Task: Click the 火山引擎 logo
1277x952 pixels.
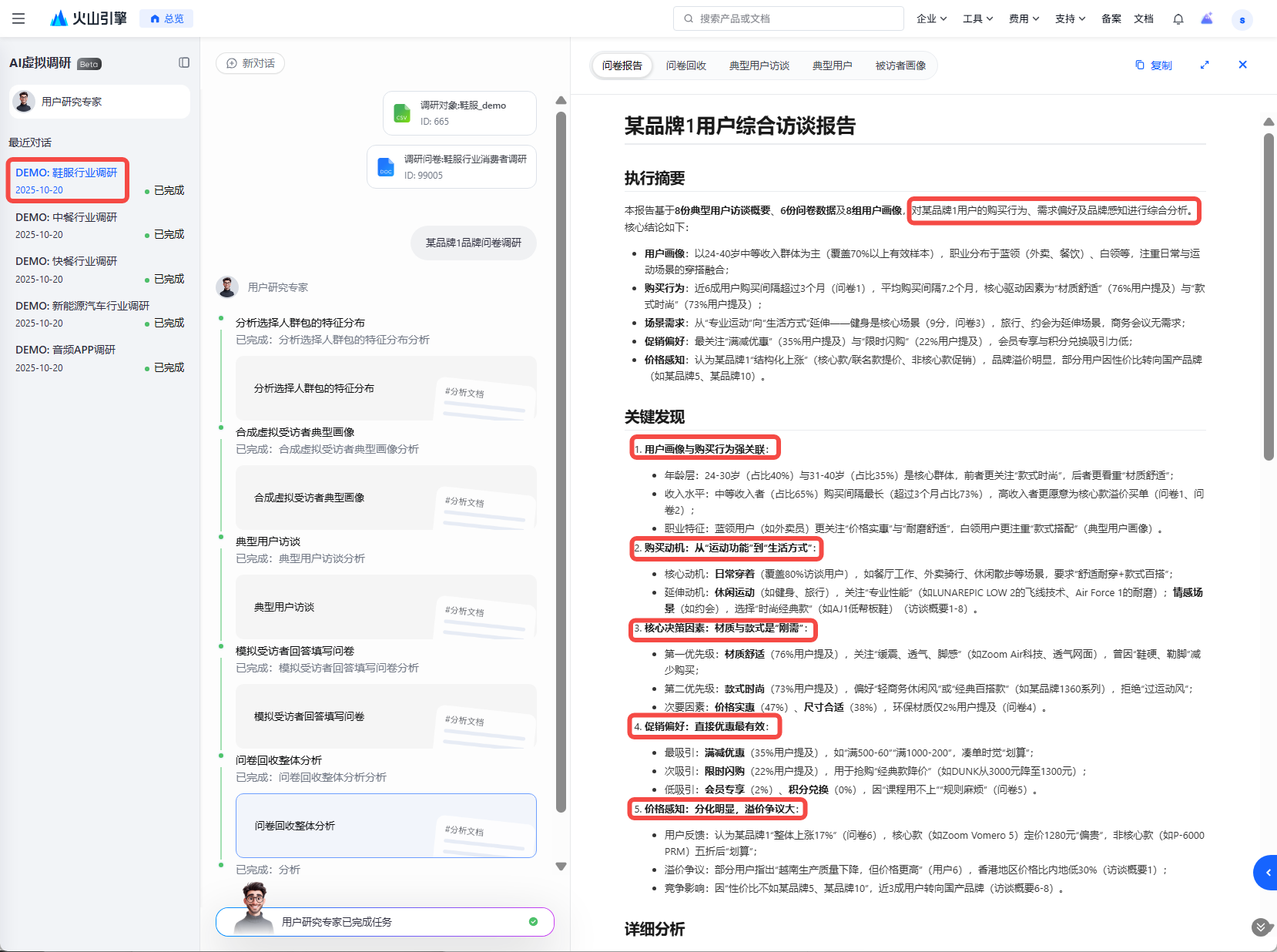Action: point(89,18)
